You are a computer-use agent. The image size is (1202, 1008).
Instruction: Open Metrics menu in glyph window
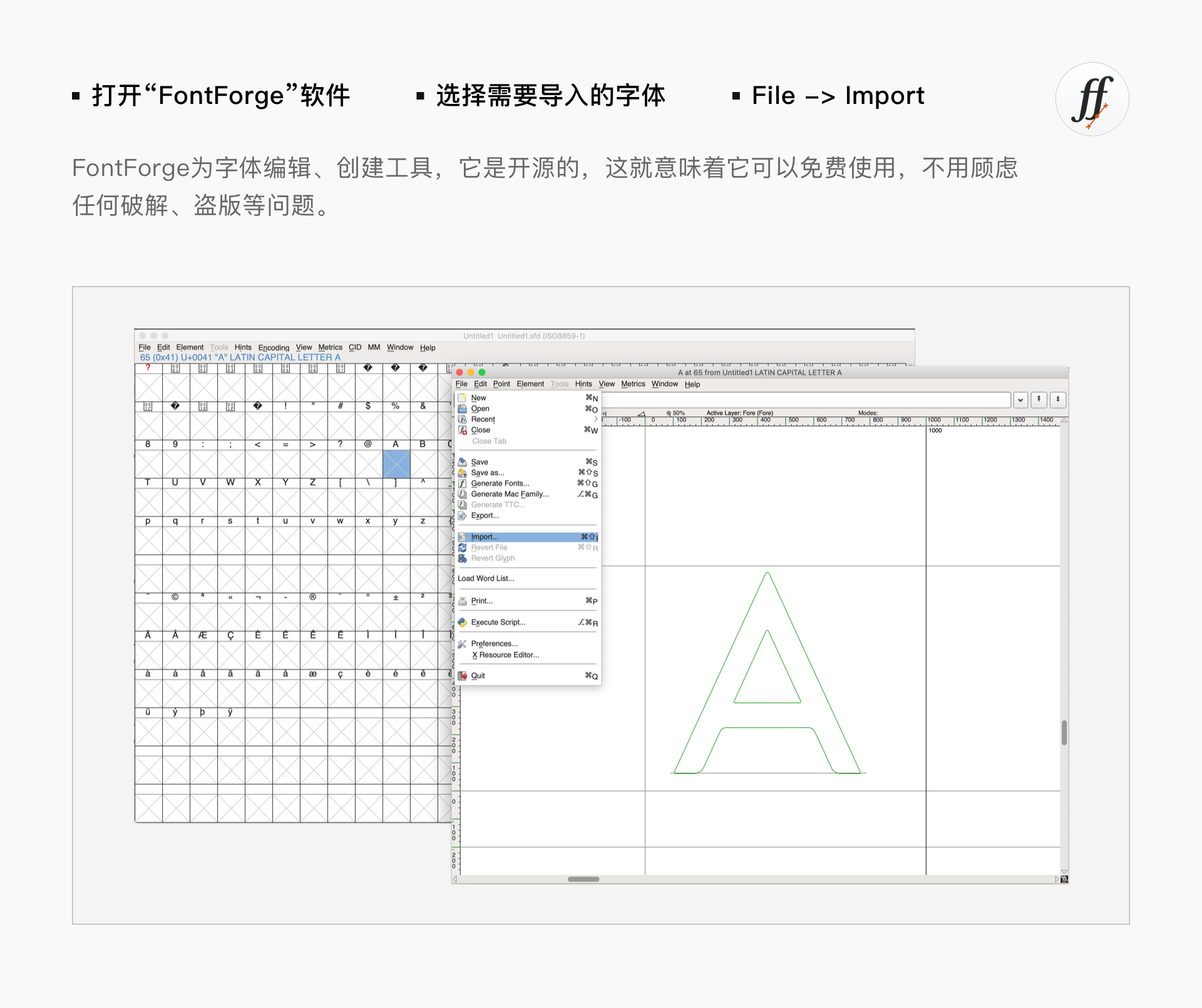tap(633, 384)
